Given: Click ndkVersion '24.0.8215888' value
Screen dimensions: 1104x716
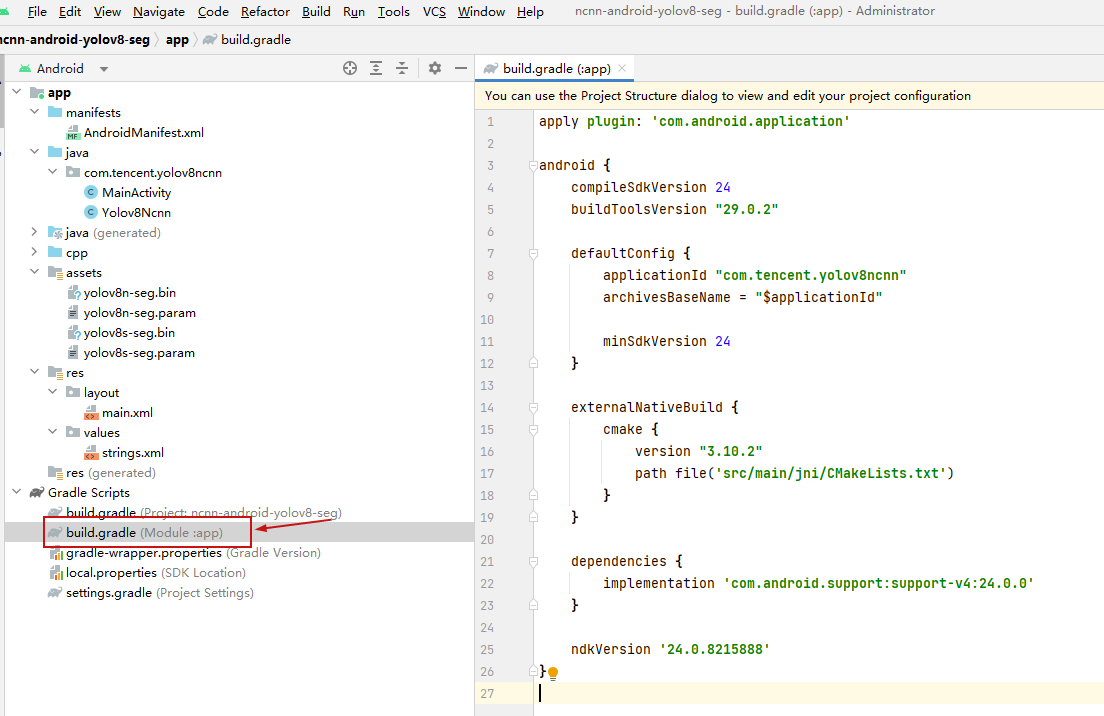Looking at the screenshot, I should tap(715, 649).
